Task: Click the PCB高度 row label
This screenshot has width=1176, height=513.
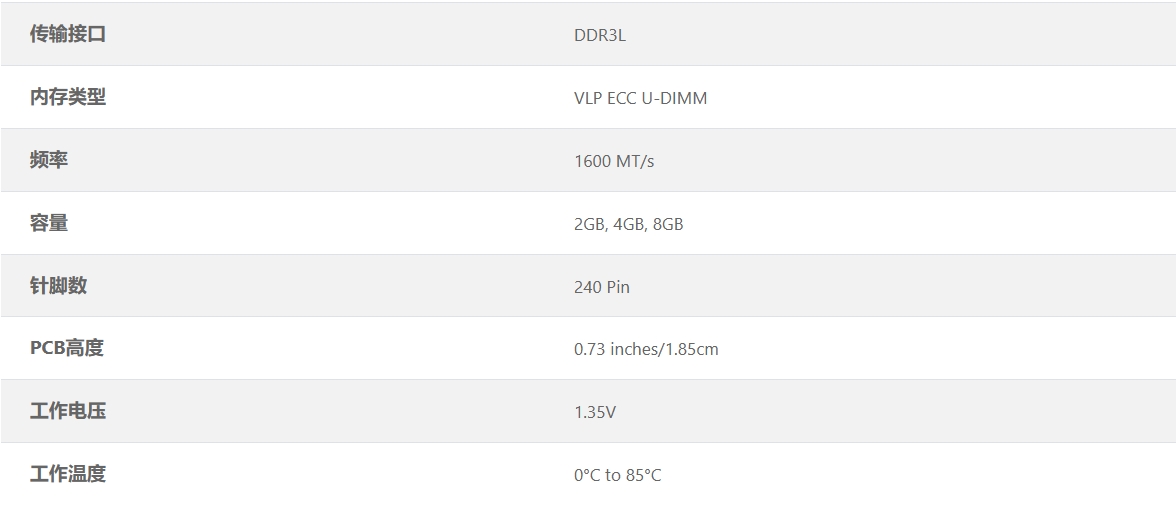Action: coord(67,348)
